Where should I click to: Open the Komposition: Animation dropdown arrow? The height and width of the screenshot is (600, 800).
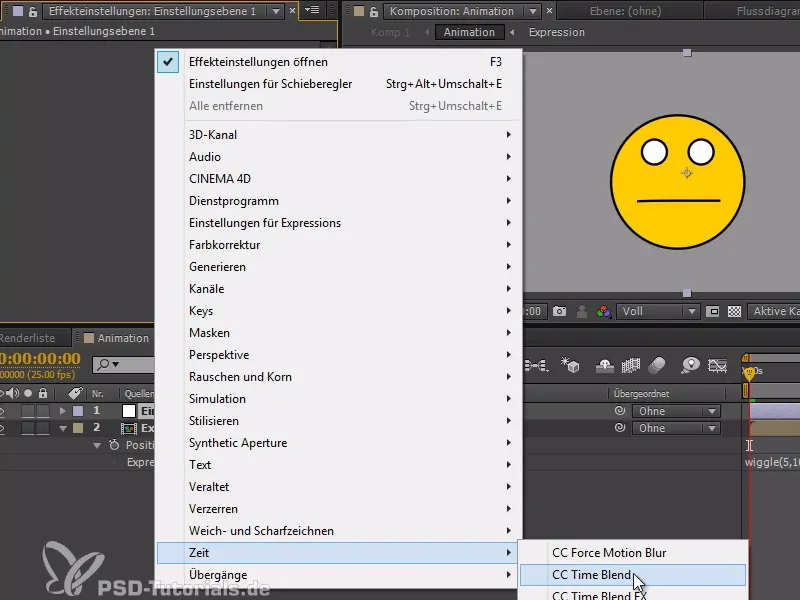[x=533, y=11]
